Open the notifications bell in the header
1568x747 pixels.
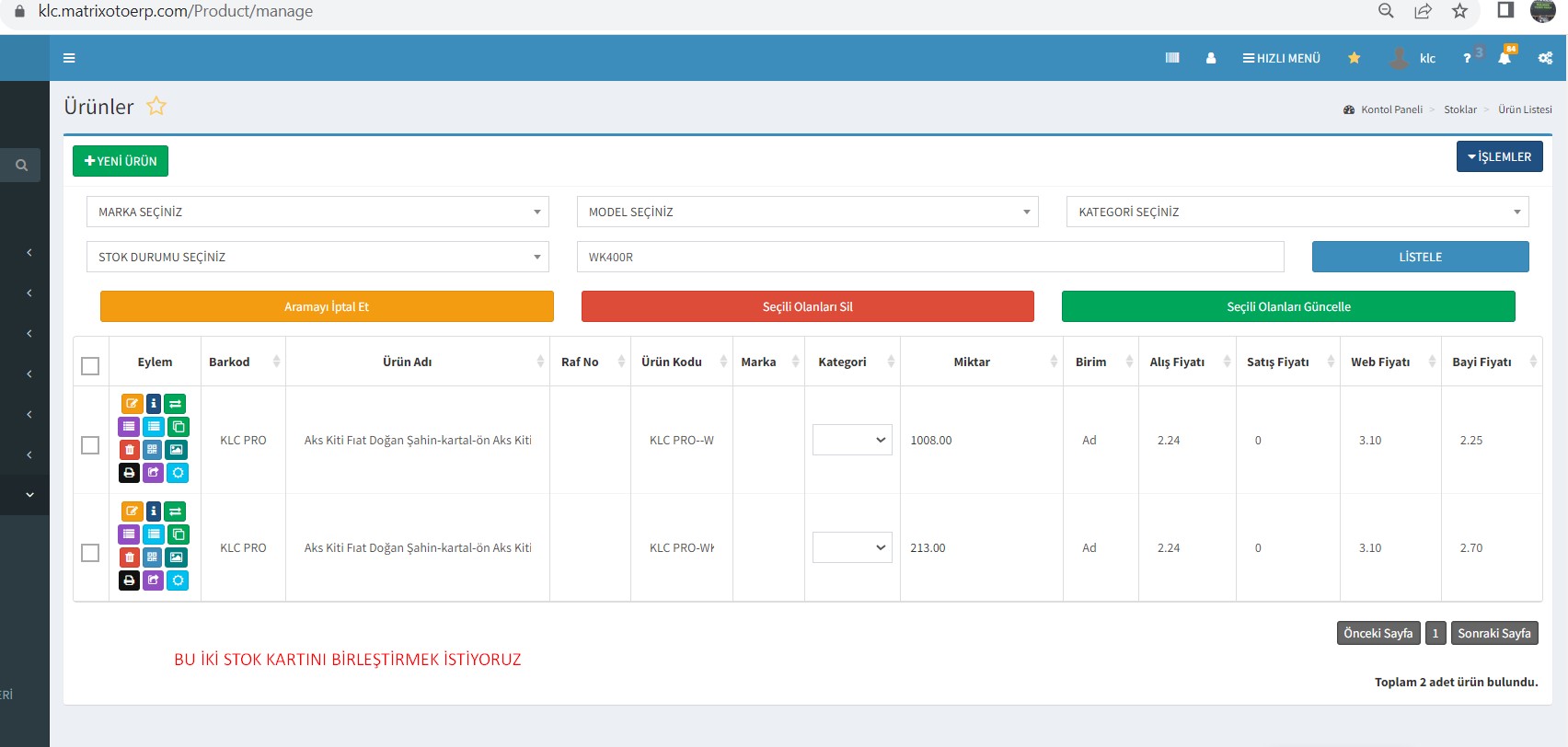1505,58
